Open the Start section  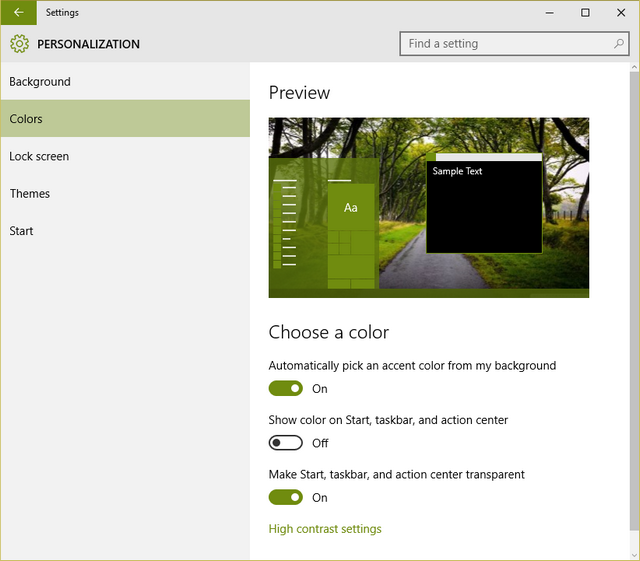coord(125,231)
